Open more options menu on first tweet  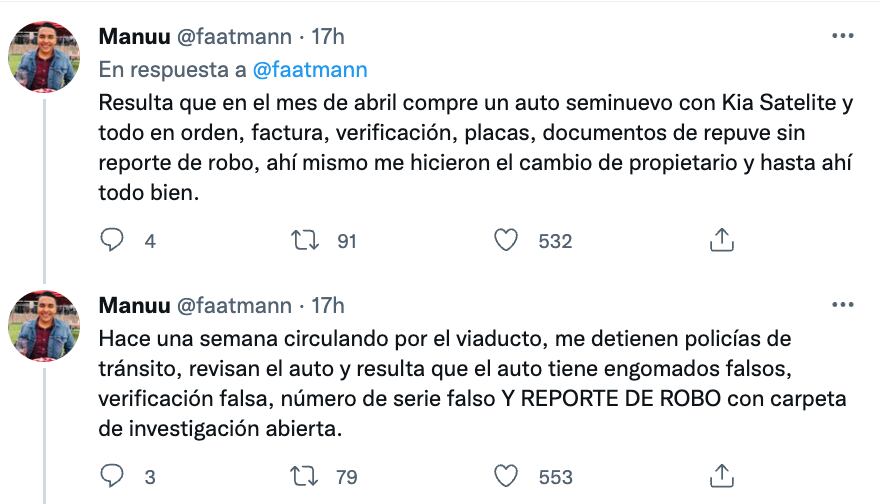843,36
